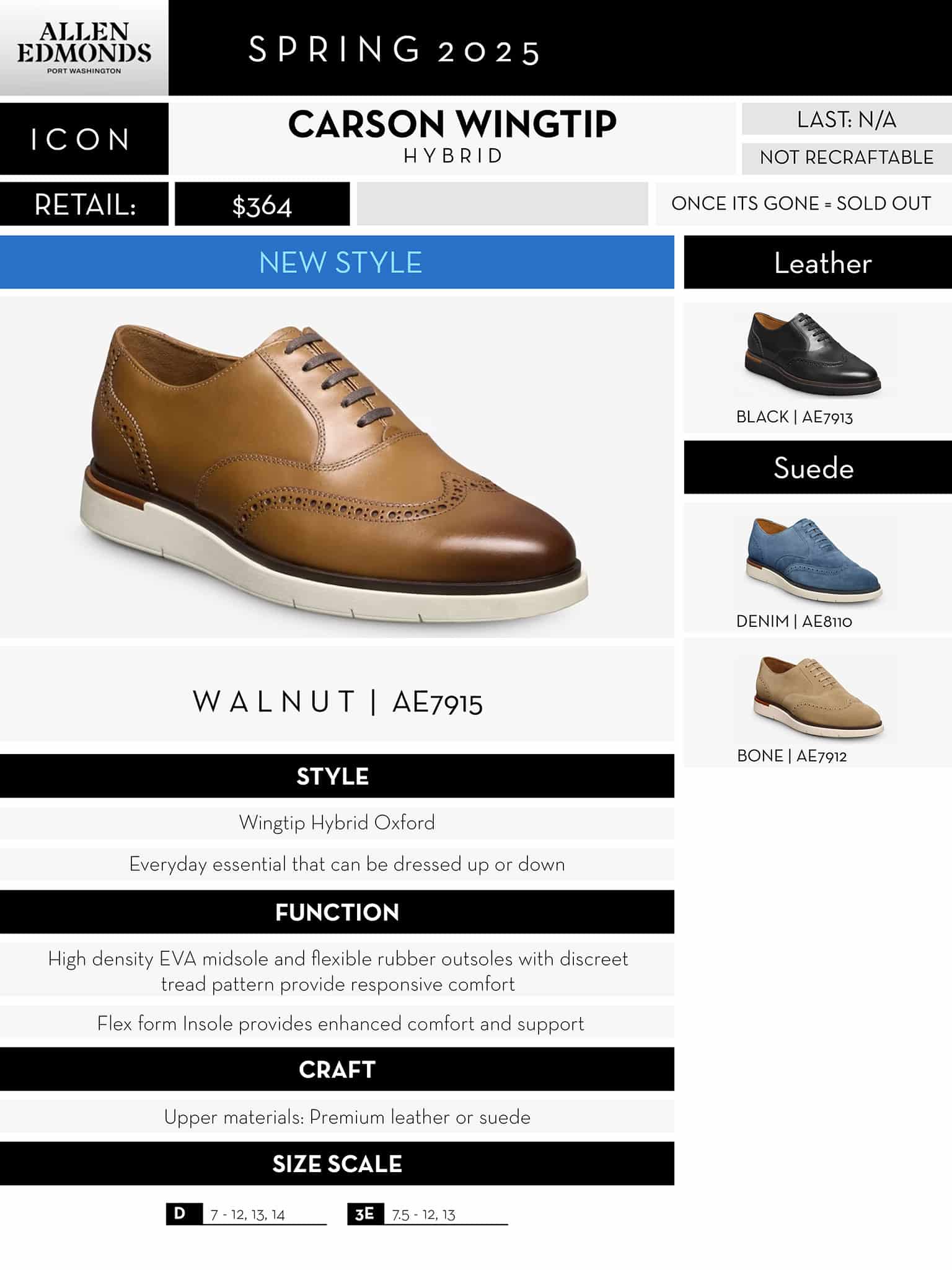
Task: Click the $364 retail price box
Action: (x=262, y=204)
